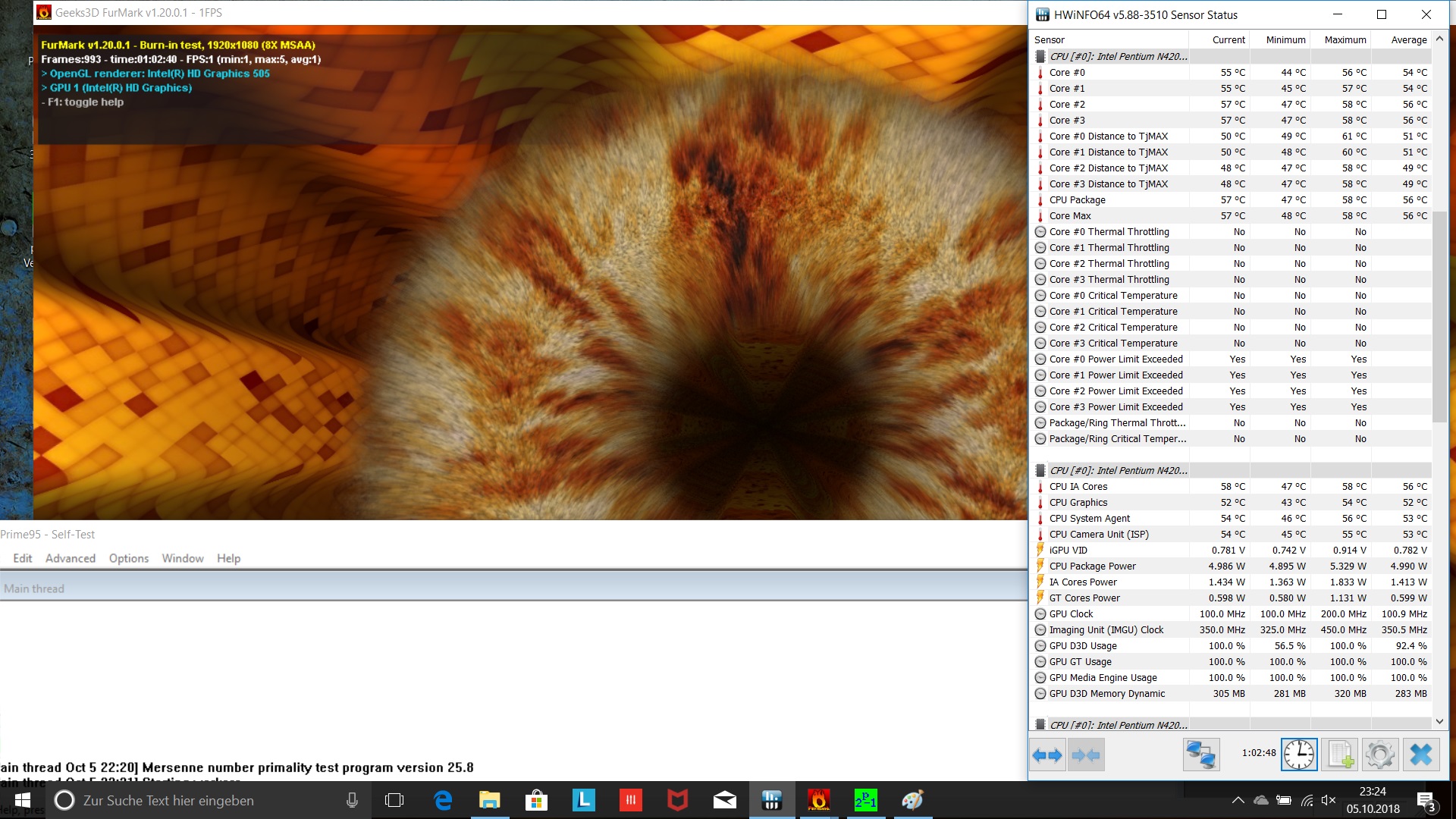This screenshot has height=819, width=1456.
Task: Click the expand columns arrows button in HWiNFO
Action: 1047,755
